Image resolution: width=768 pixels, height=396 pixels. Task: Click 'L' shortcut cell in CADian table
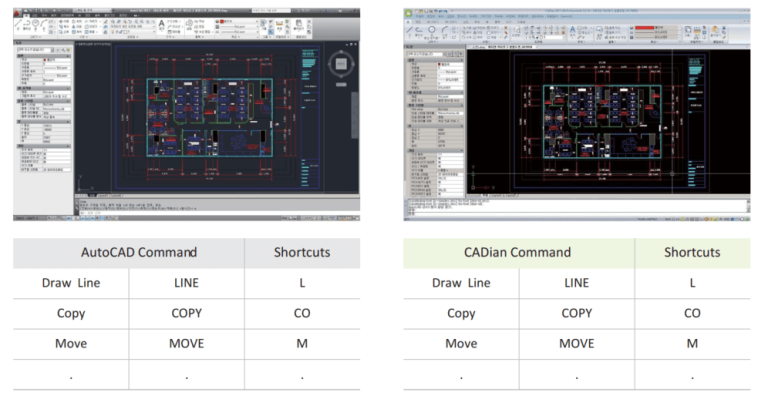[x=692, y=283]
